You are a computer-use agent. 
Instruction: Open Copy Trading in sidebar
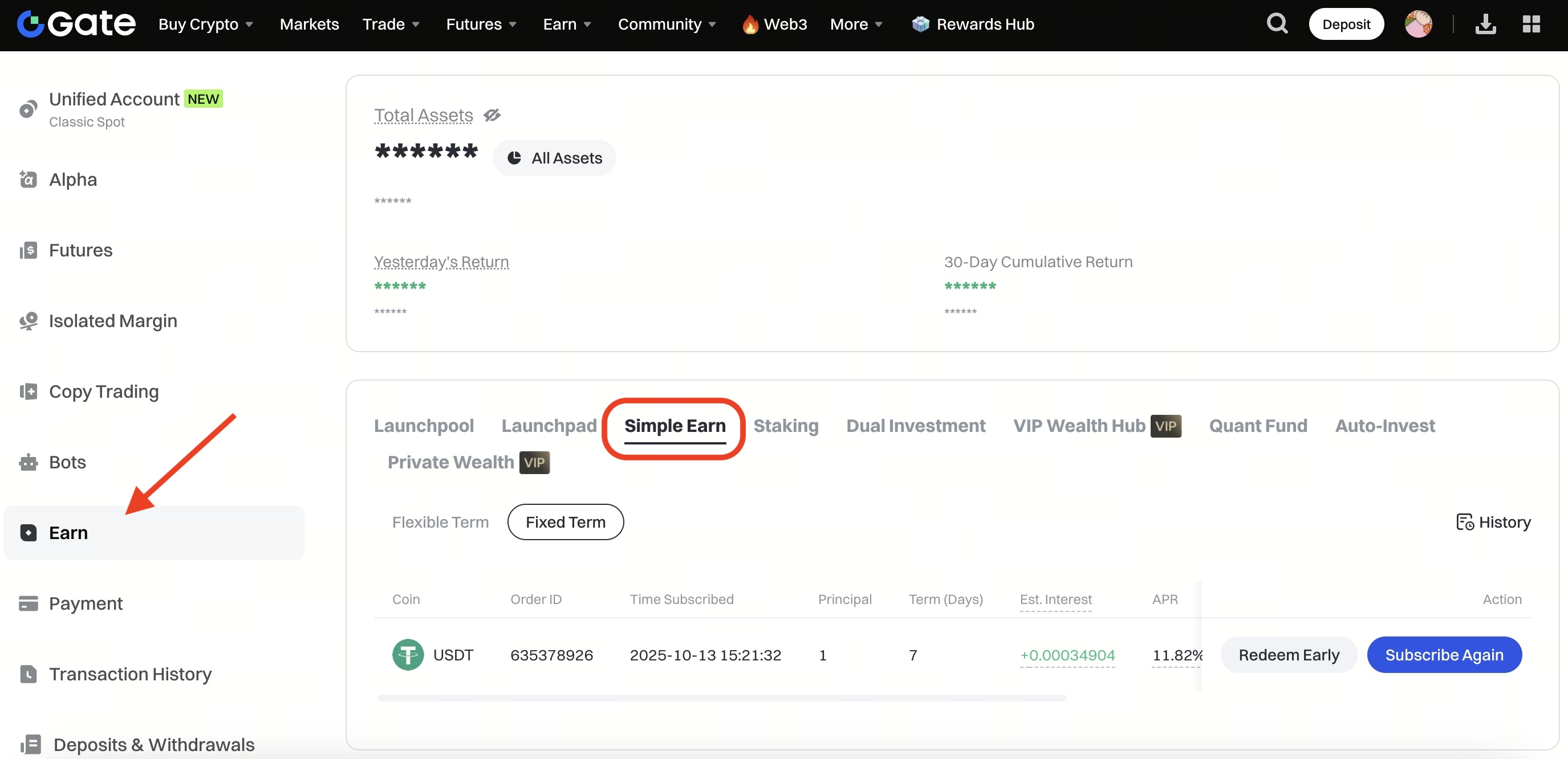103,391
